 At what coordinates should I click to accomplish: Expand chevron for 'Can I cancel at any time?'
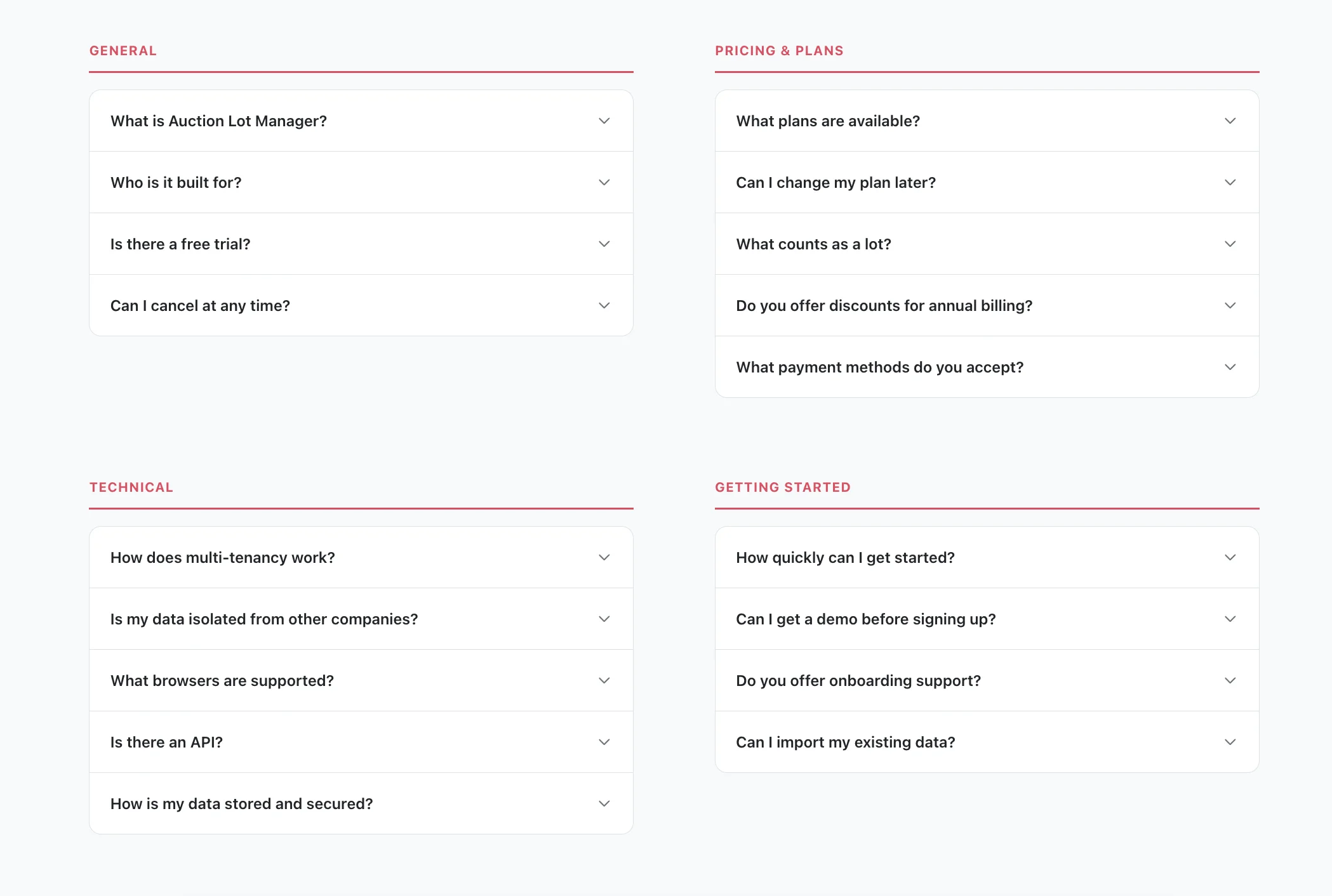pos(604,305)
